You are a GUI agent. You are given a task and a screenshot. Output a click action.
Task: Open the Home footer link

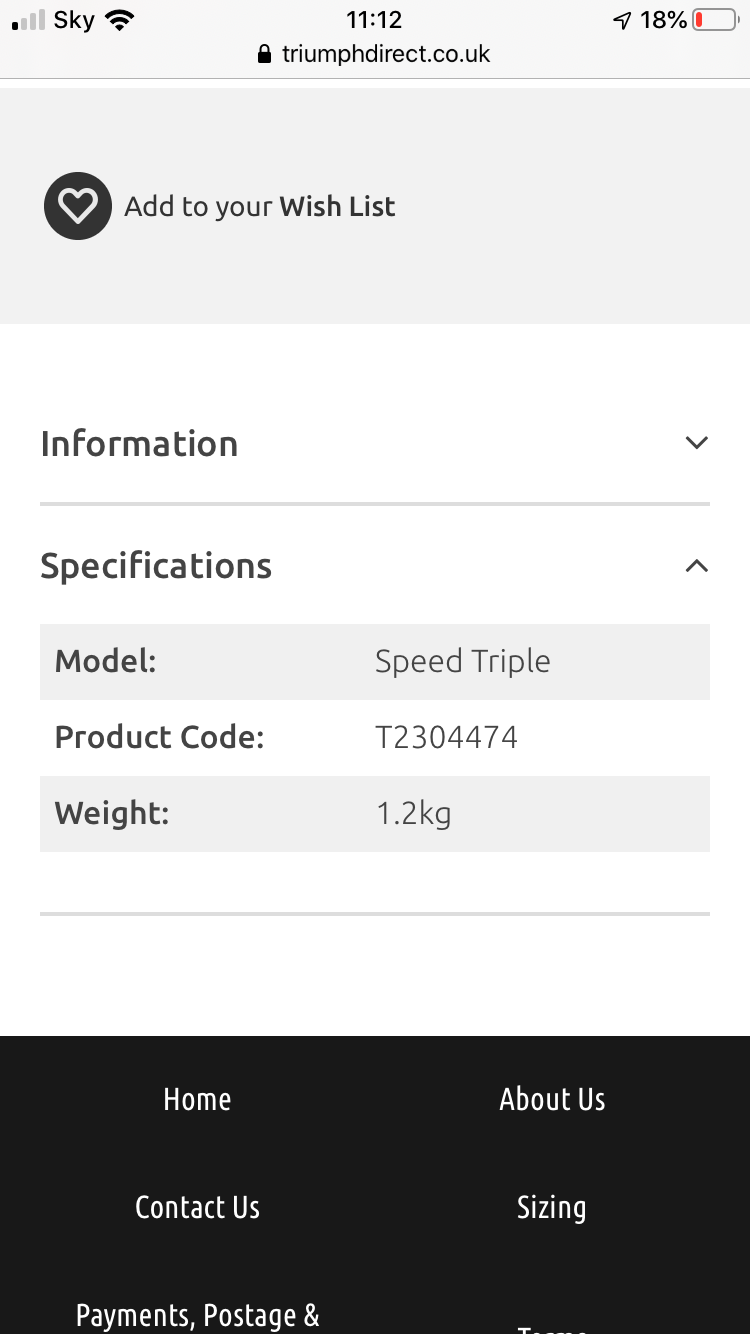coord(197,1099)
